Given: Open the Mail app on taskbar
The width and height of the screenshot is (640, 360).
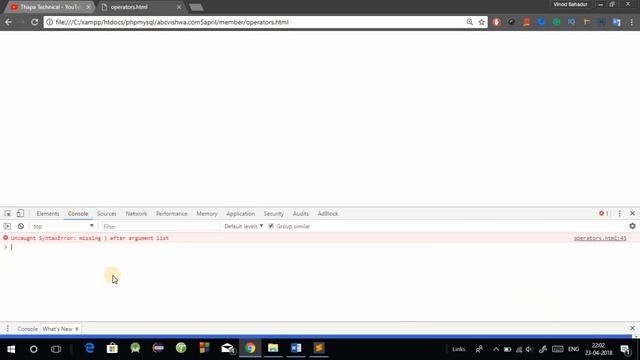Looking at the screenshot, I should [227, 348].
